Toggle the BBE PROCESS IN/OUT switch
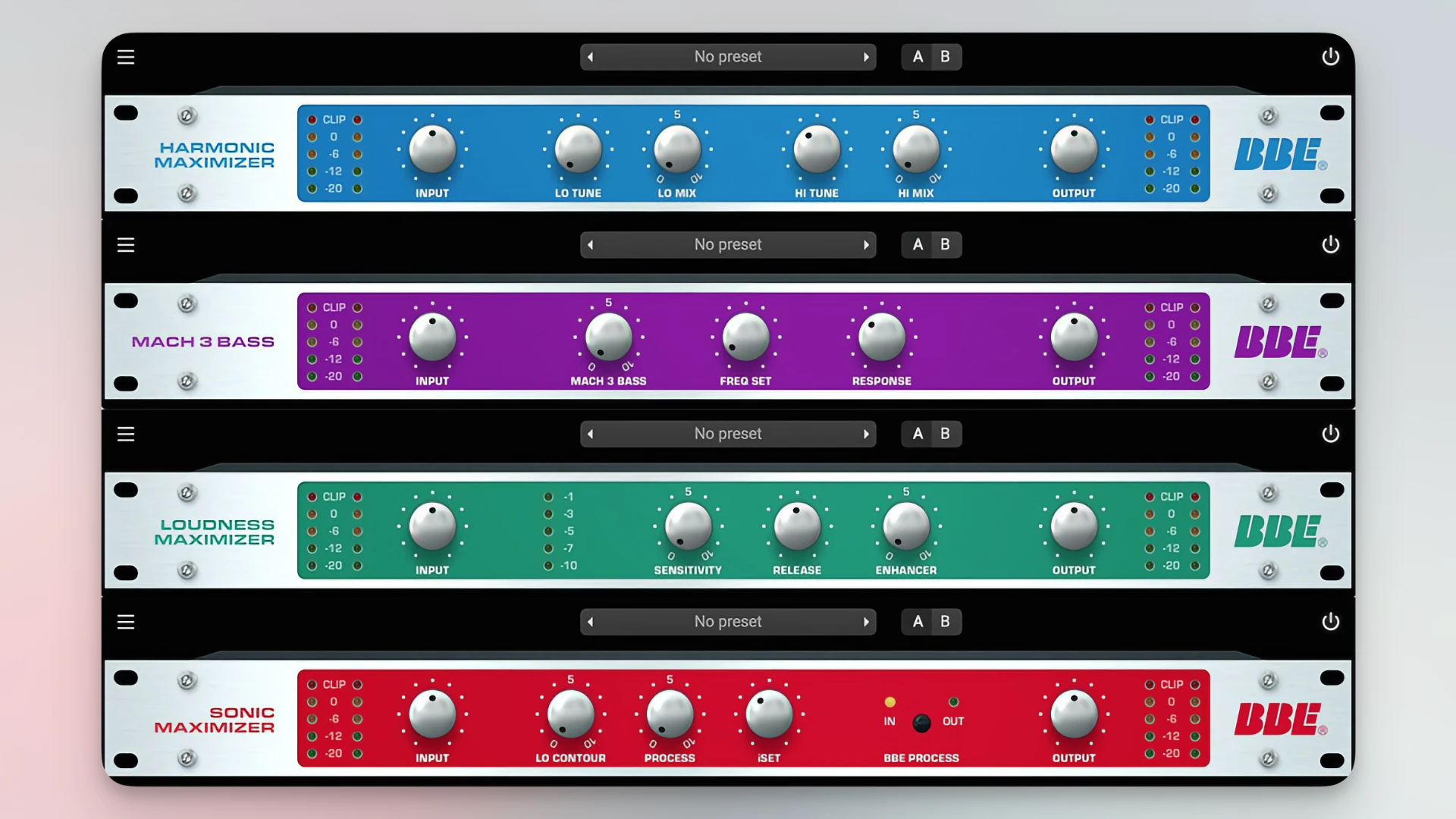1456x819 pixels. tap(921, 724)
